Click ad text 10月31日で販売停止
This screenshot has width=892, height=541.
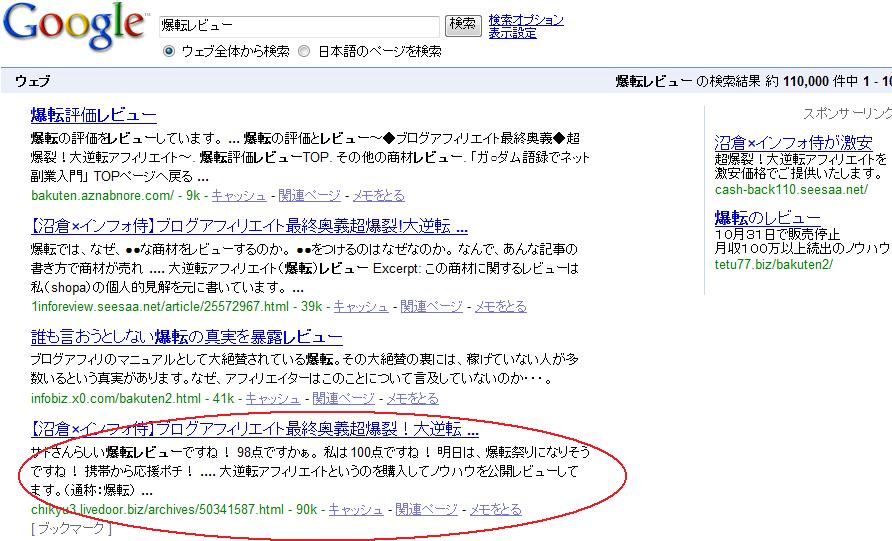click(x=777, y=234)
